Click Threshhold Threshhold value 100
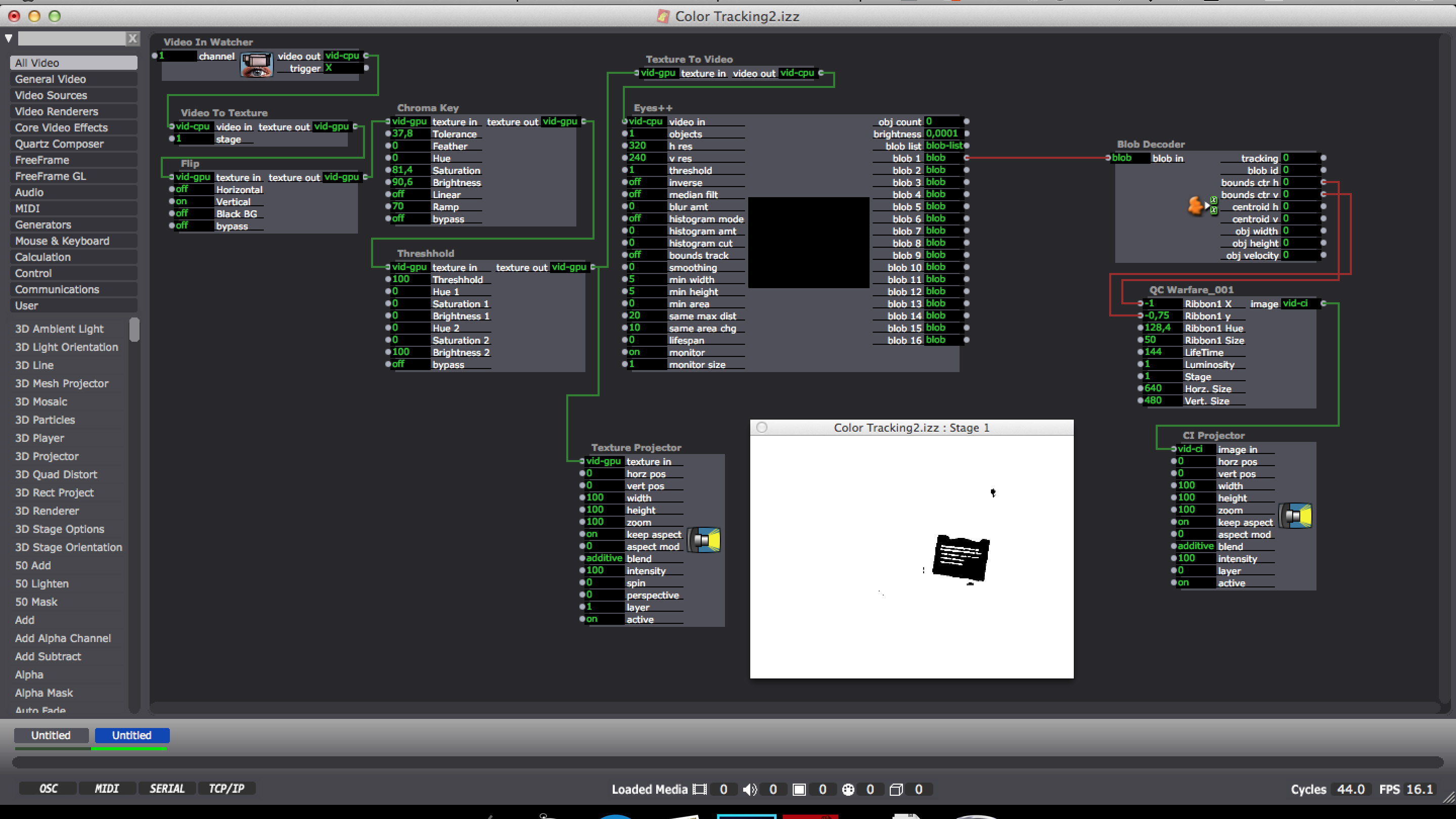This screenshot has height=819, width=1456. pyautogui.click(x=410, y=279)
